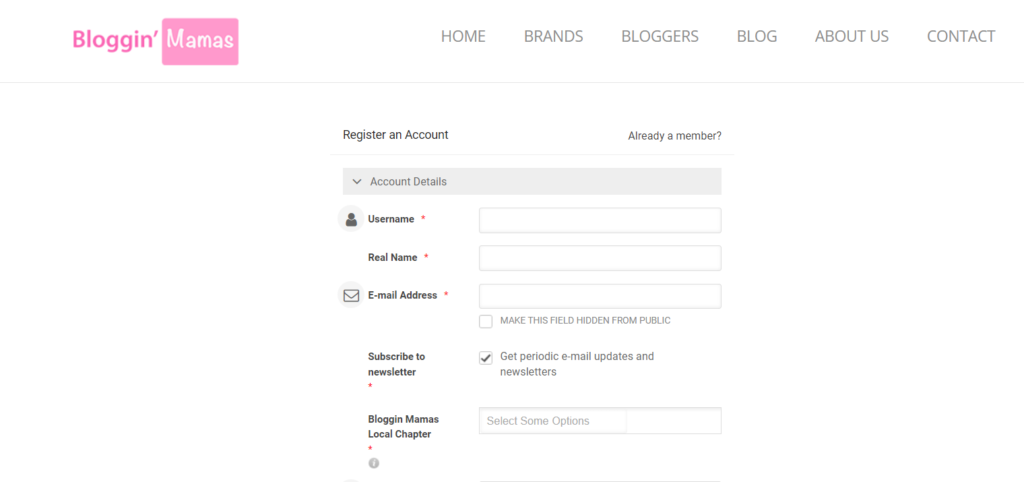Check 'Make this field hidden from public'
This screenshot has height=482, width=1024.
pos(486,321)
